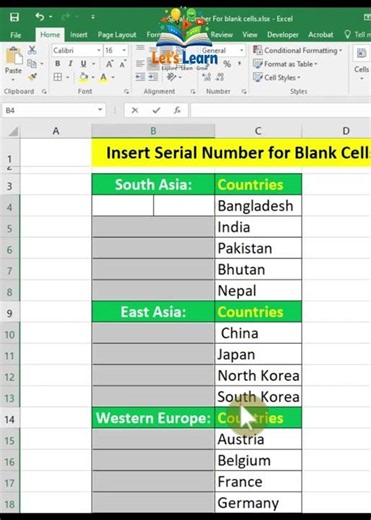
Task: Open the Font Color dropdown arrow
Action: click(x=113, y=77)
